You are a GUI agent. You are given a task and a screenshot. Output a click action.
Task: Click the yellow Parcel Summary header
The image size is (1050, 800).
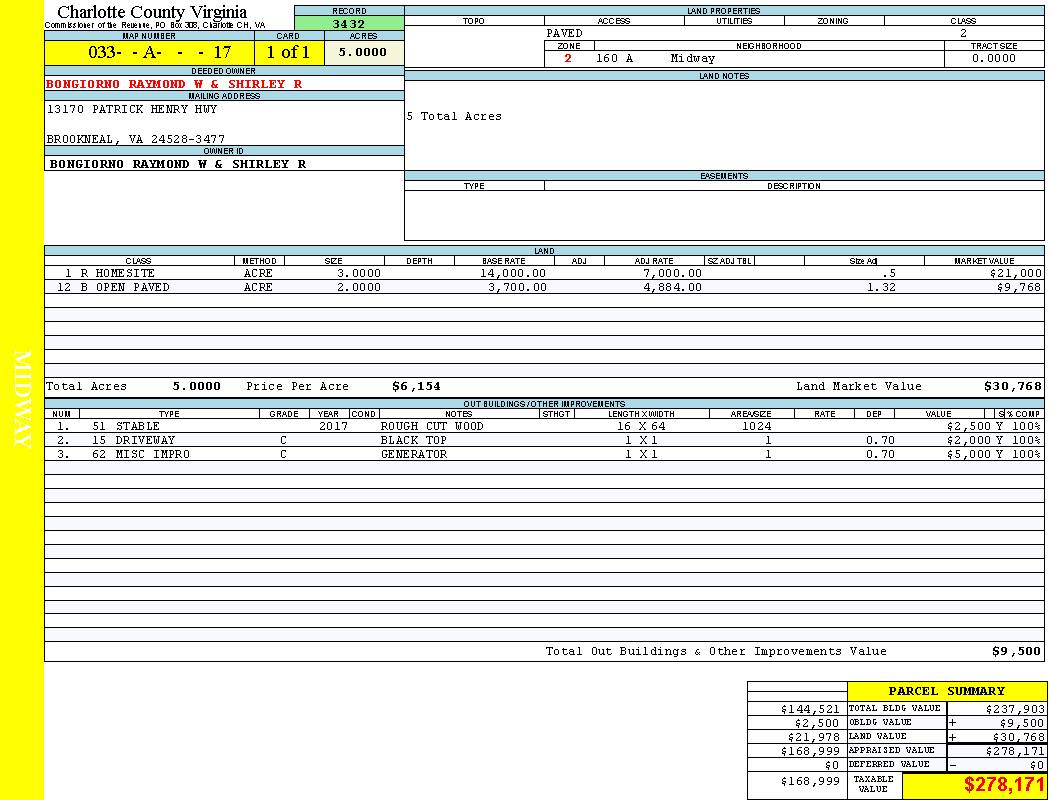(946, 691)
